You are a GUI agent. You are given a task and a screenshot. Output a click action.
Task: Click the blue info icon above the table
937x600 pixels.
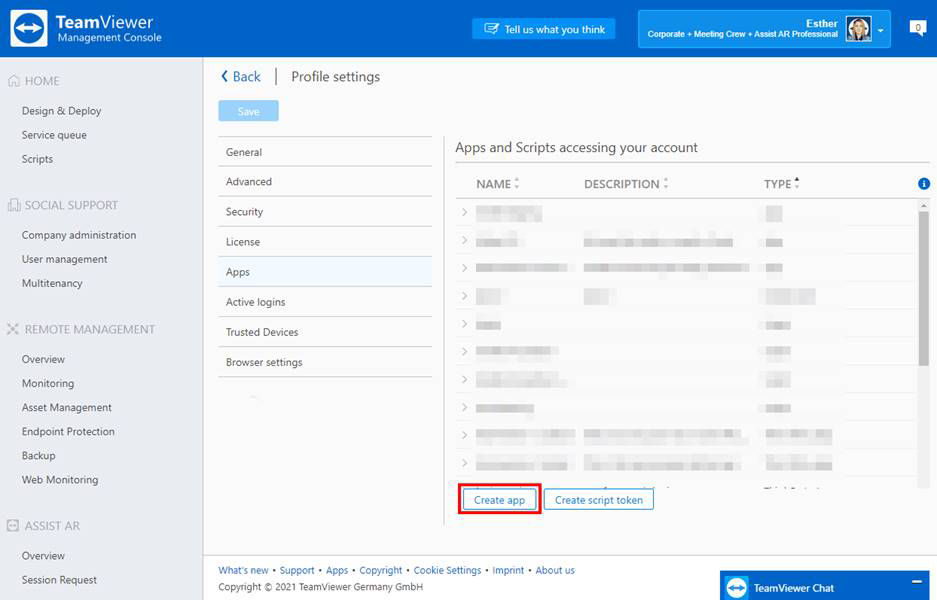click(924, 183)
